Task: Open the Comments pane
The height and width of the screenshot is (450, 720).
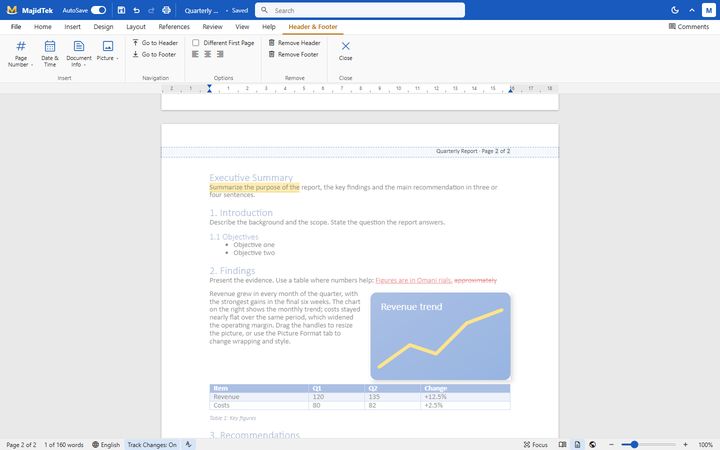Action: pyautogui.click(x=689, y=27)
